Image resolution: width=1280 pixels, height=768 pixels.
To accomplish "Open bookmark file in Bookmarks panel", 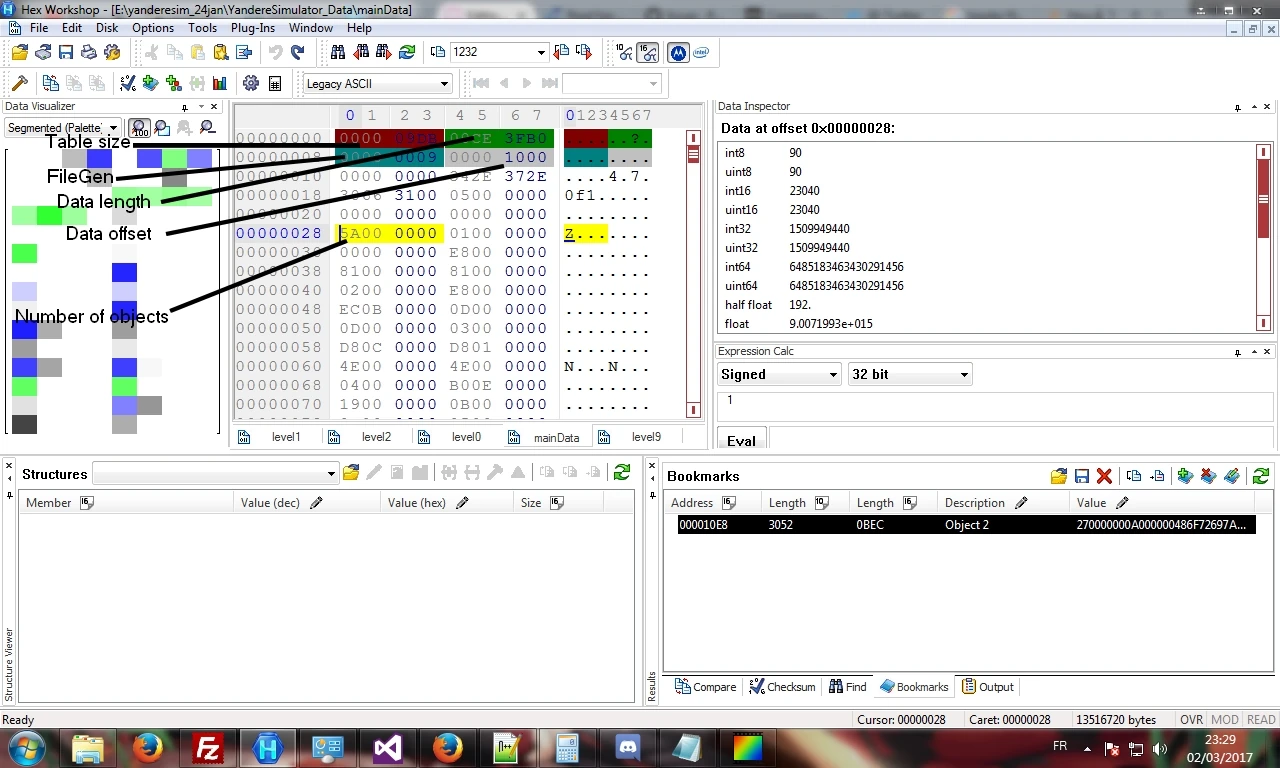I will click(1059, 476).
